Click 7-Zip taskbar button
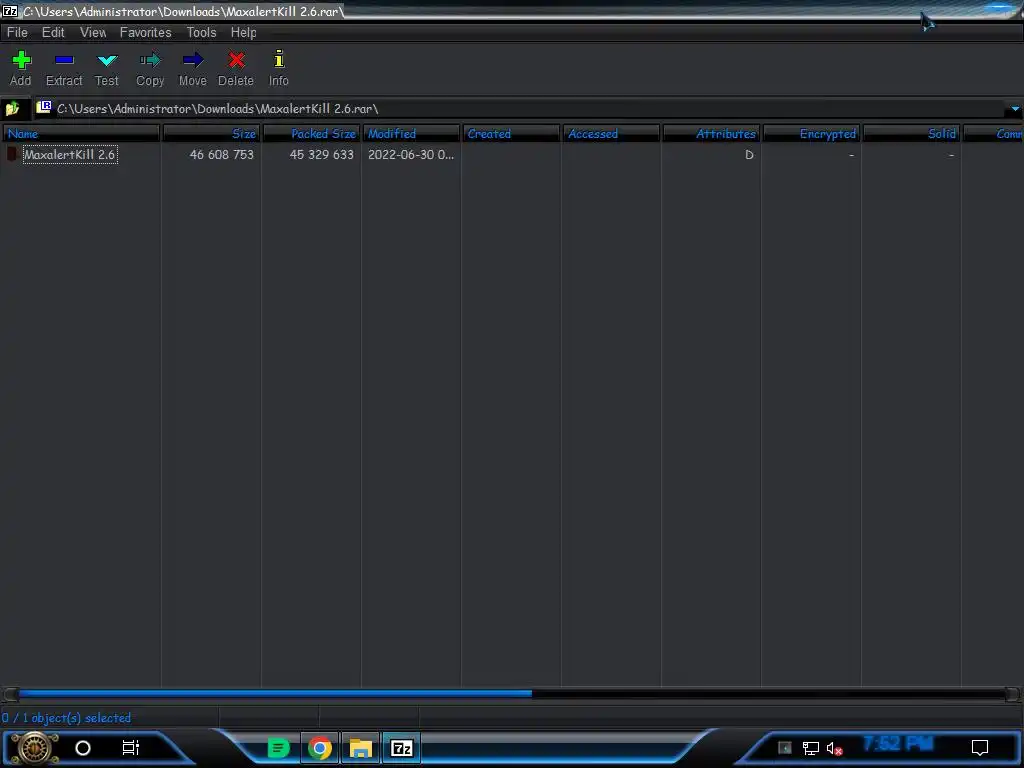The height and width of the screenshot is (768, 1024). pos(402,748)
